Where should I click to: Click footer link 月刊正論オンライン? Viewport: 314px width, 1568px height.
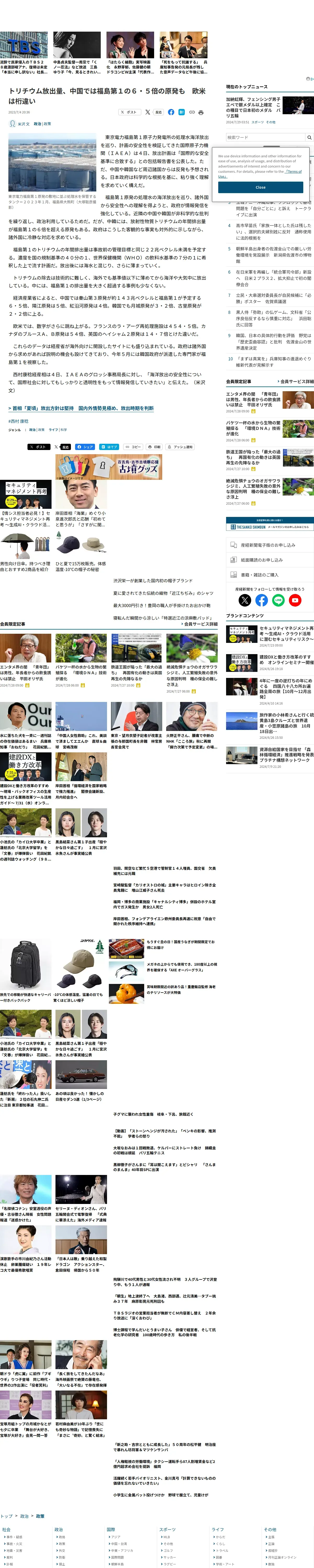pyautogui.click(x=282, y=1557)
